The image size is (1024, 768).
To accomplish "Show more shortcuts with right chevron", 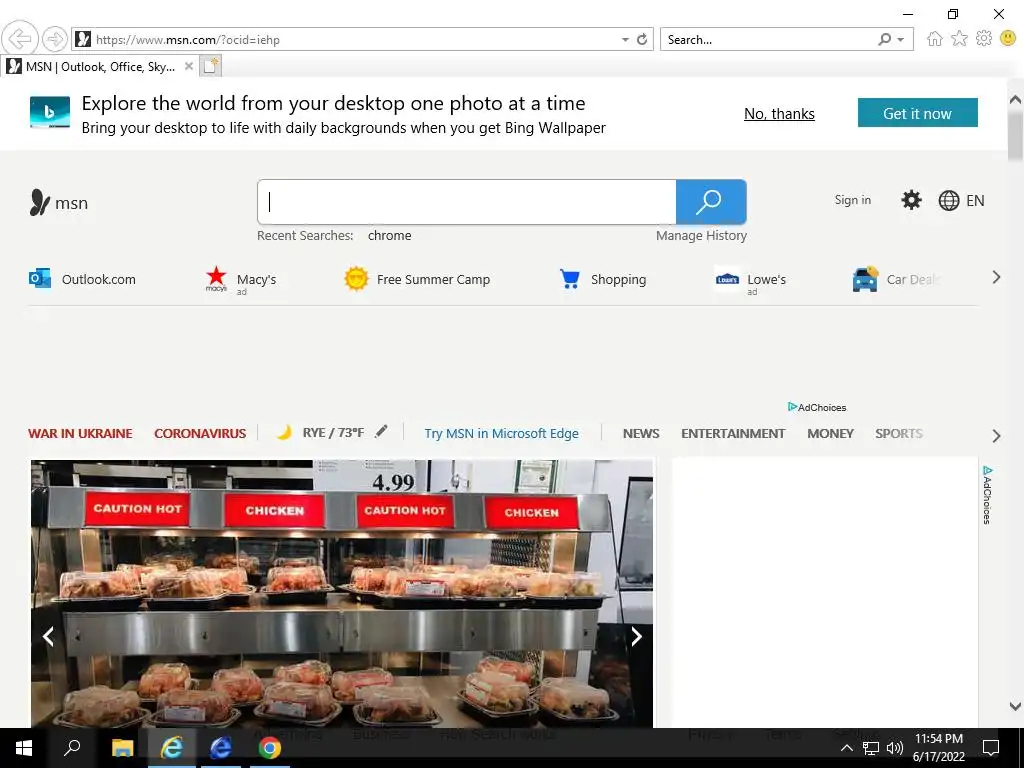I will [996, 278].
